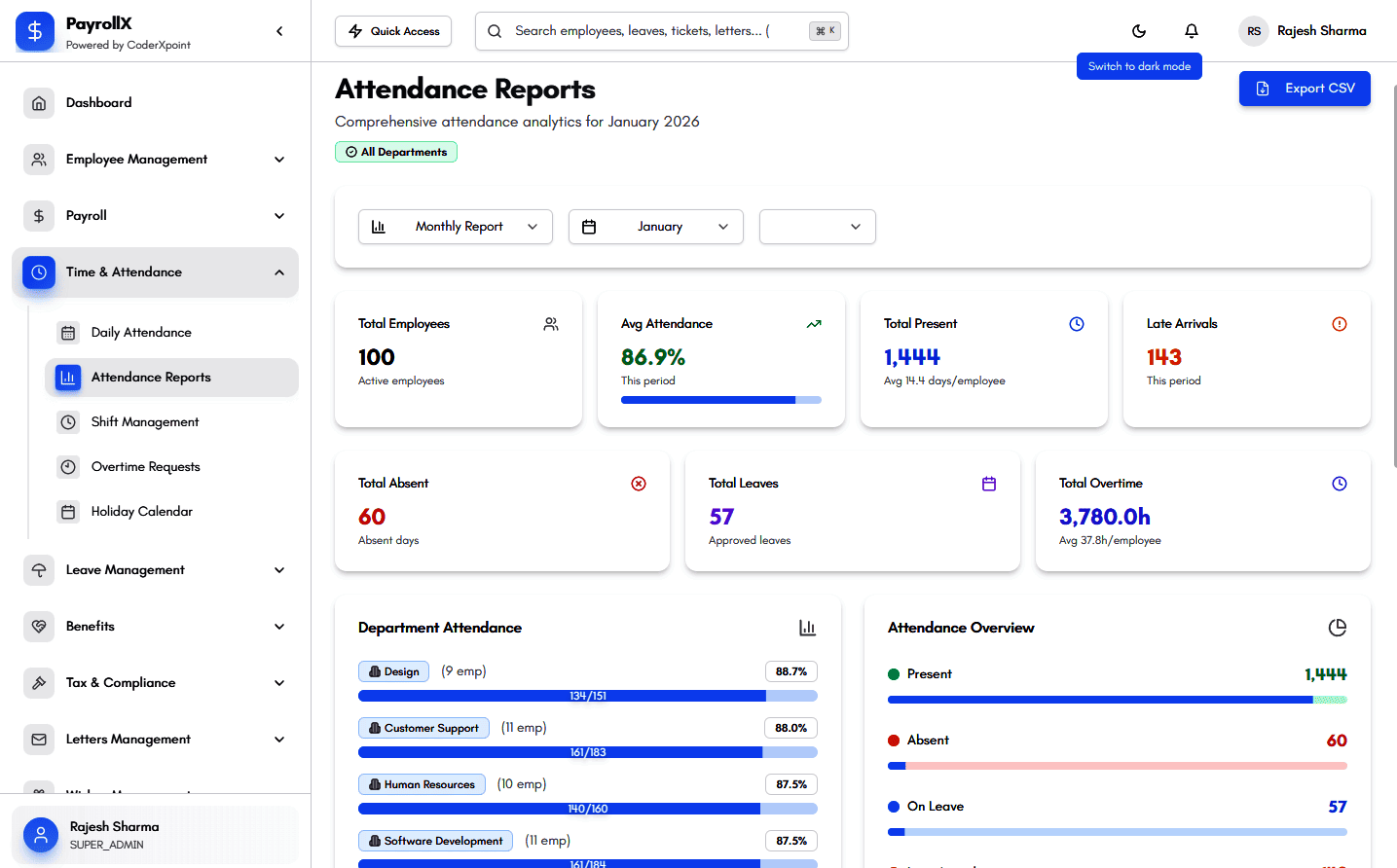Export the report as CSV
The height and width of the screenshot is (868, 1397).
click(1304, 89)
